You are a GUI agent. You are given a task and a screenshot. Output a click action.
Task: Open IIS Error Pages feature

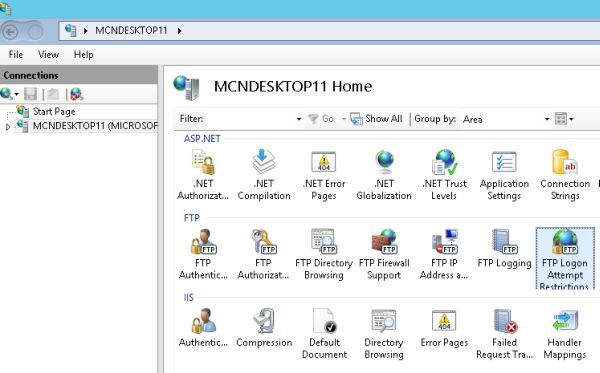(444, 328)
